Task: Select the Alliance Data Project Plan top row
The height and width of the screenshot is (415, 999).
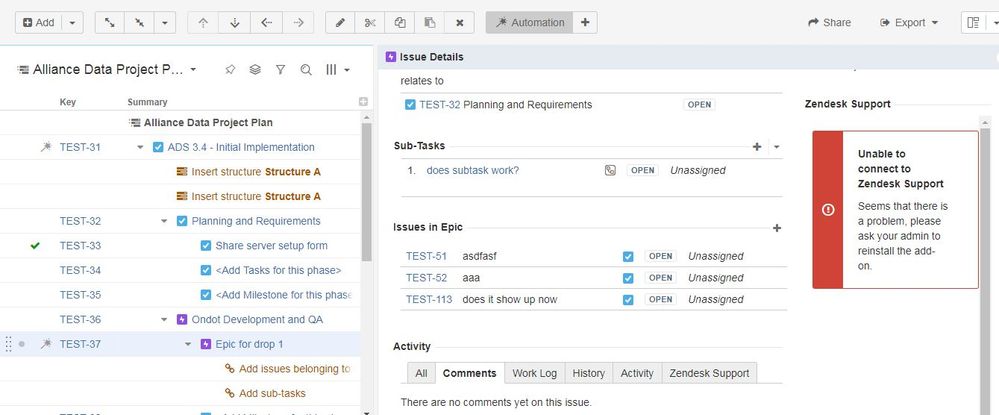Action: [x=181, y=122]
